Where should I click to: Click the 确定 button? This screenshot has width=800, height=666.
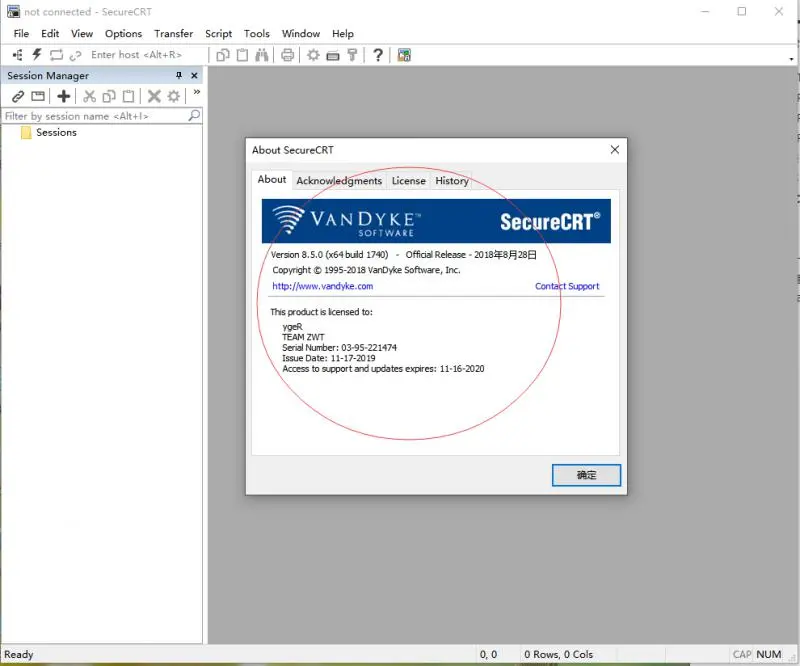click(586, 475)
